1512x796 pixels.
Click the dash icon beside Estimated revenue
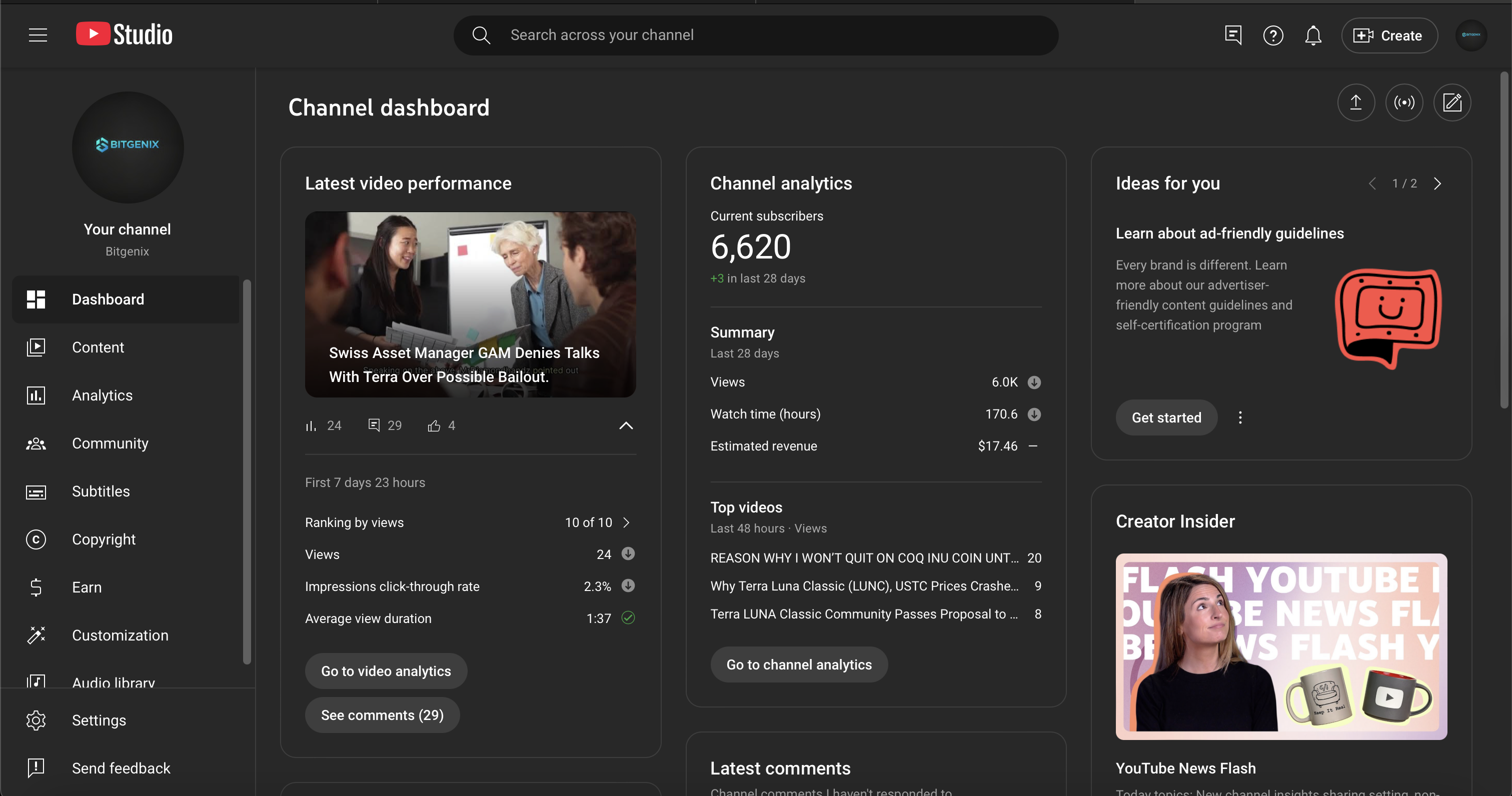(1033, 446)
